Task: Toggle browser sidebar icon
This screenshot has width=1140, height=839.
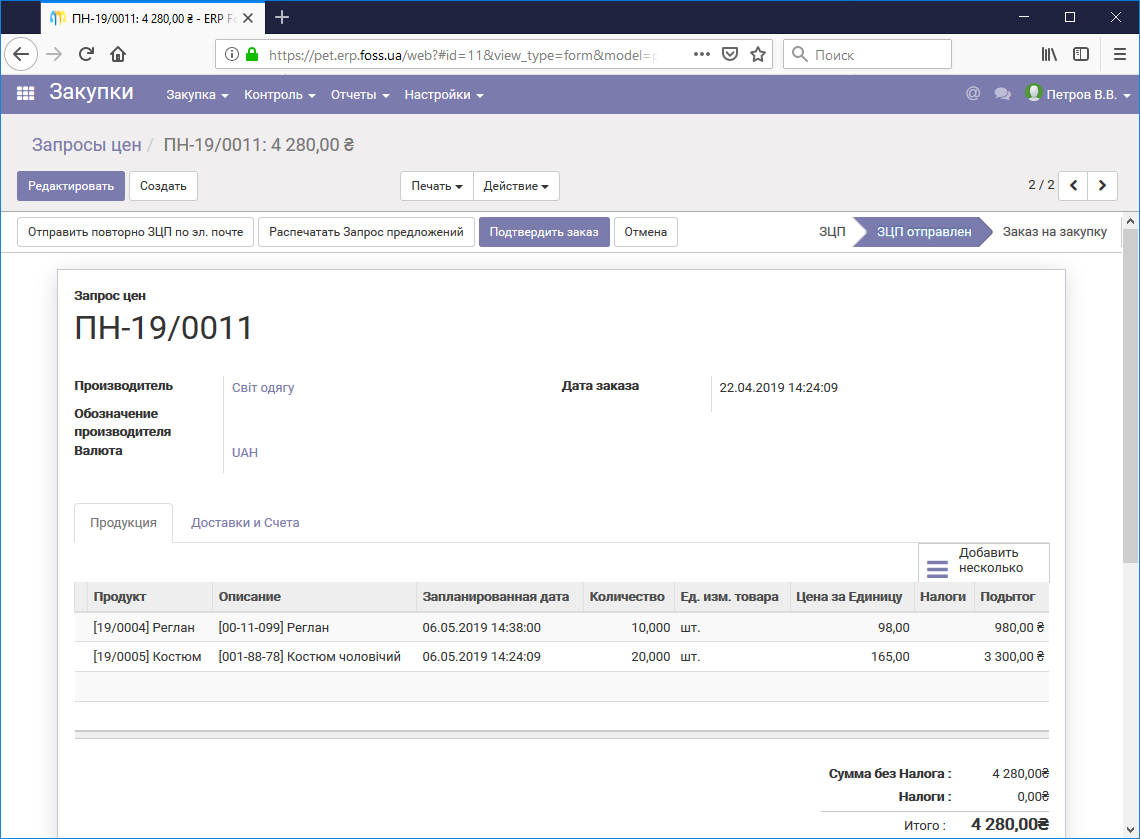Action: (x=1081, y=55)
